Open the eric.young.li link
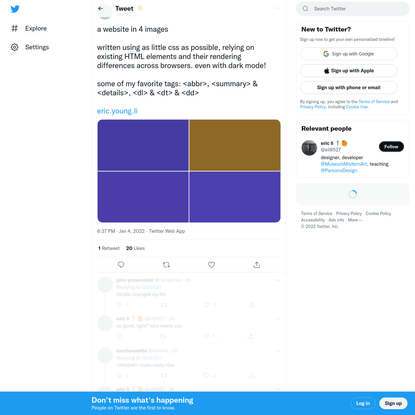415x415 pixels. pos(117,111)
